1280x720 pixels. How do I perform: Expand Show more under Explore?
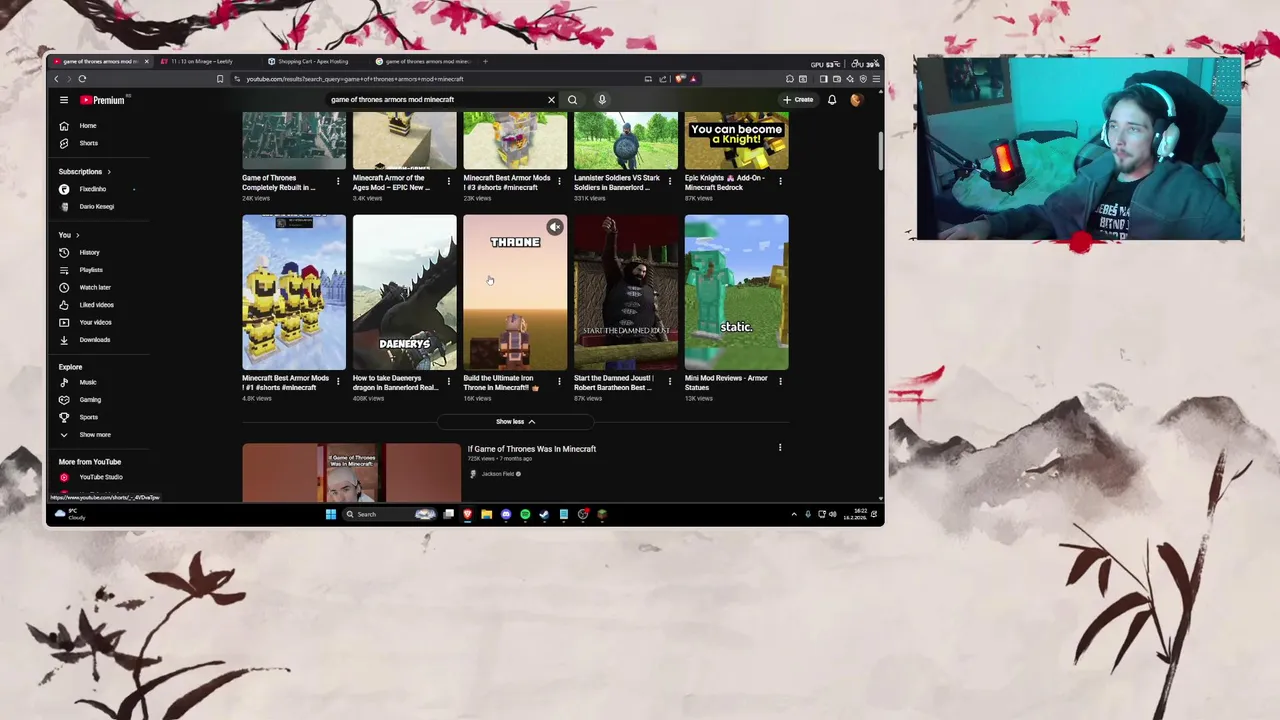94,435
